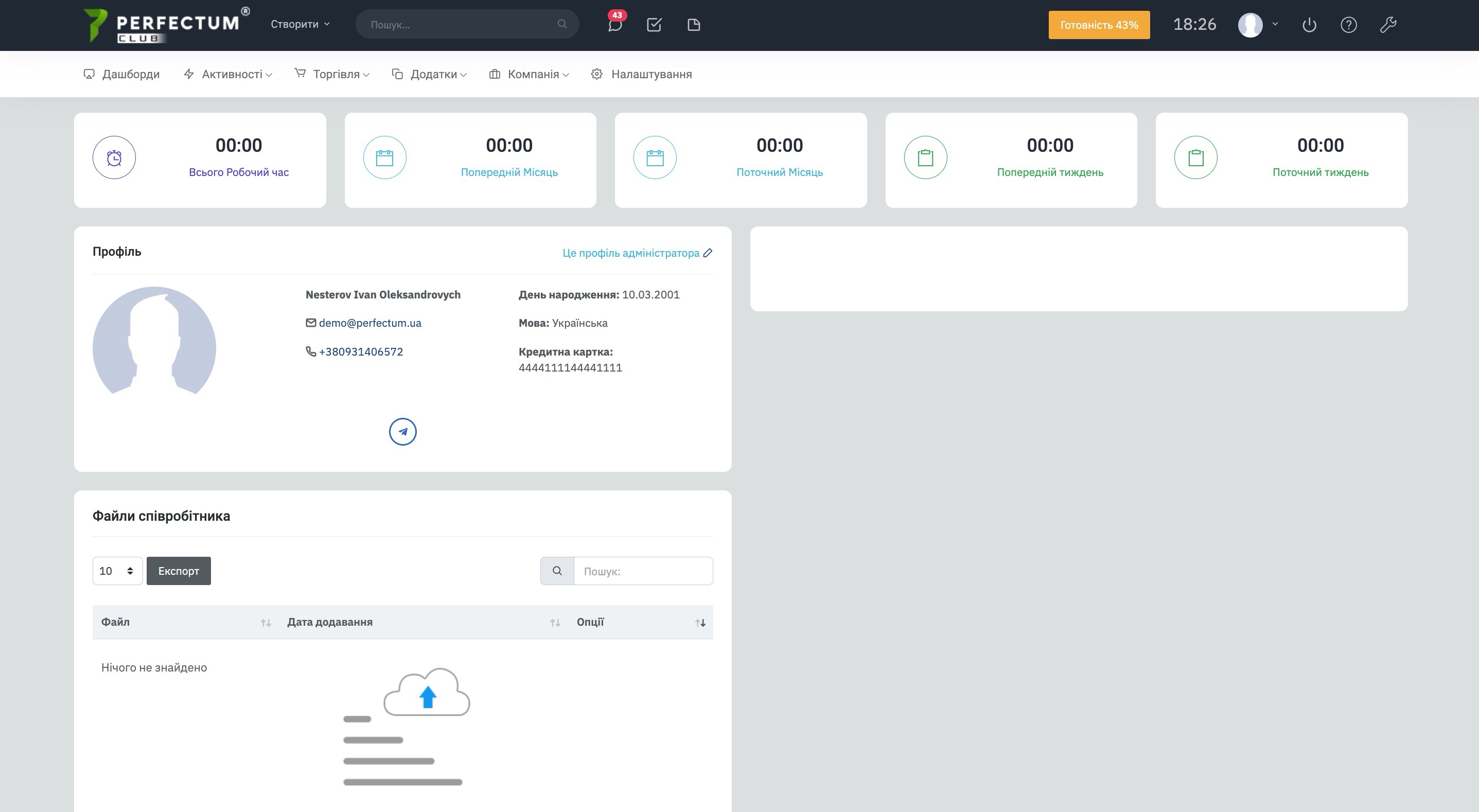1479x812 pixels.
Task: Expand the Створити dropdown
Action: (301, 24)
